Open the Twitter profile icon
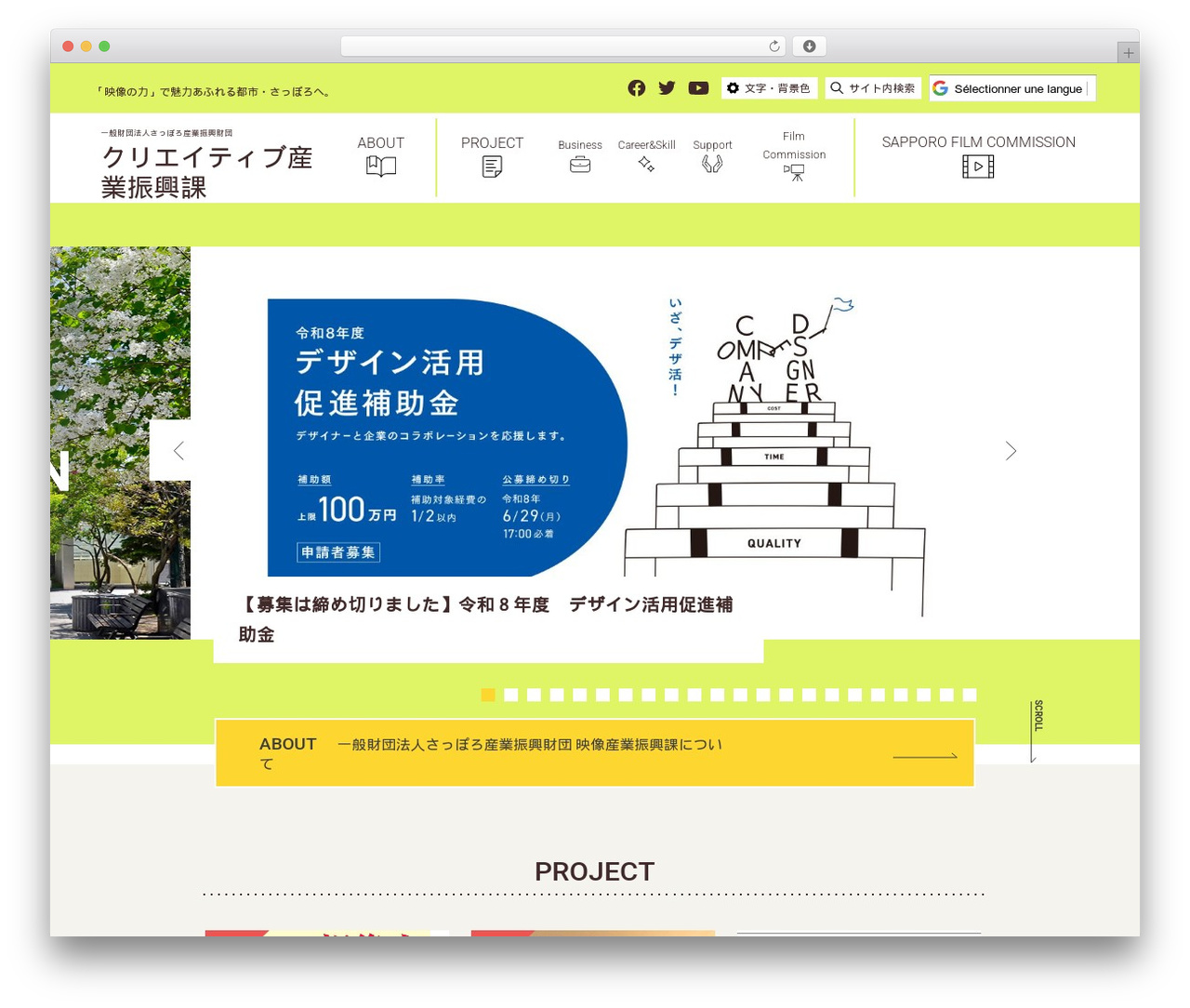 667,87
